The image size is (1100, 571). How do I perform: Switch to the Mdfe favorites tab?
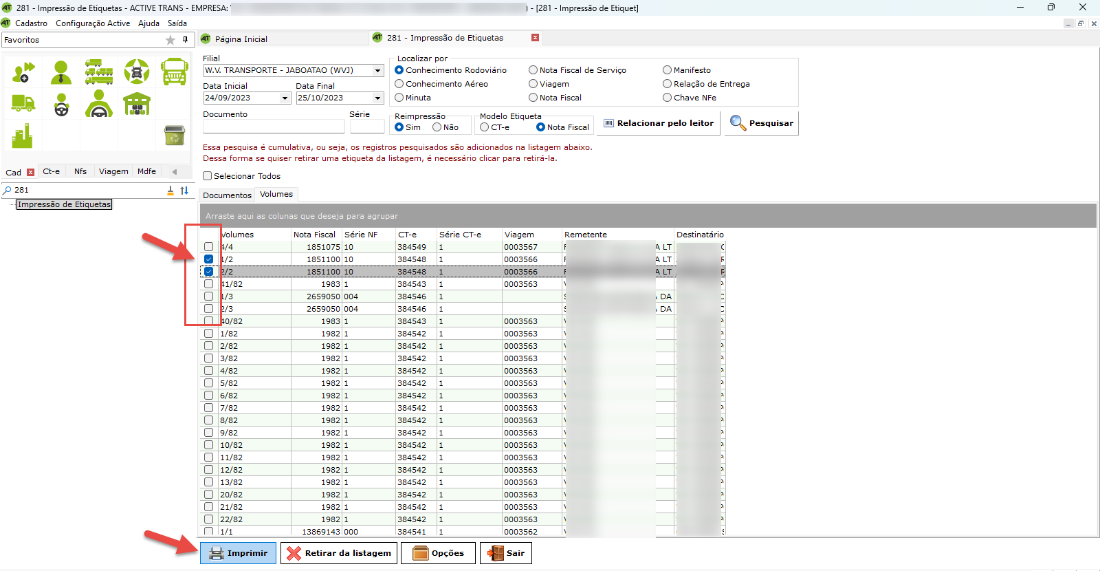click(x=147, y=171)
